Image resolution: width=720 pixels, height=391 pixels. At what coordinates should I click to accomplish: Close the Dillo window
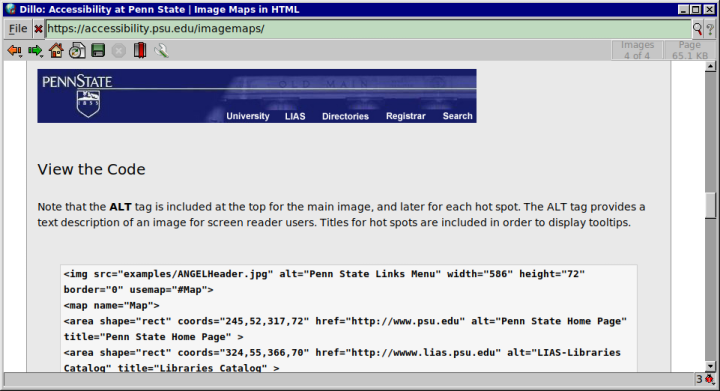click(x=709, y=10)
